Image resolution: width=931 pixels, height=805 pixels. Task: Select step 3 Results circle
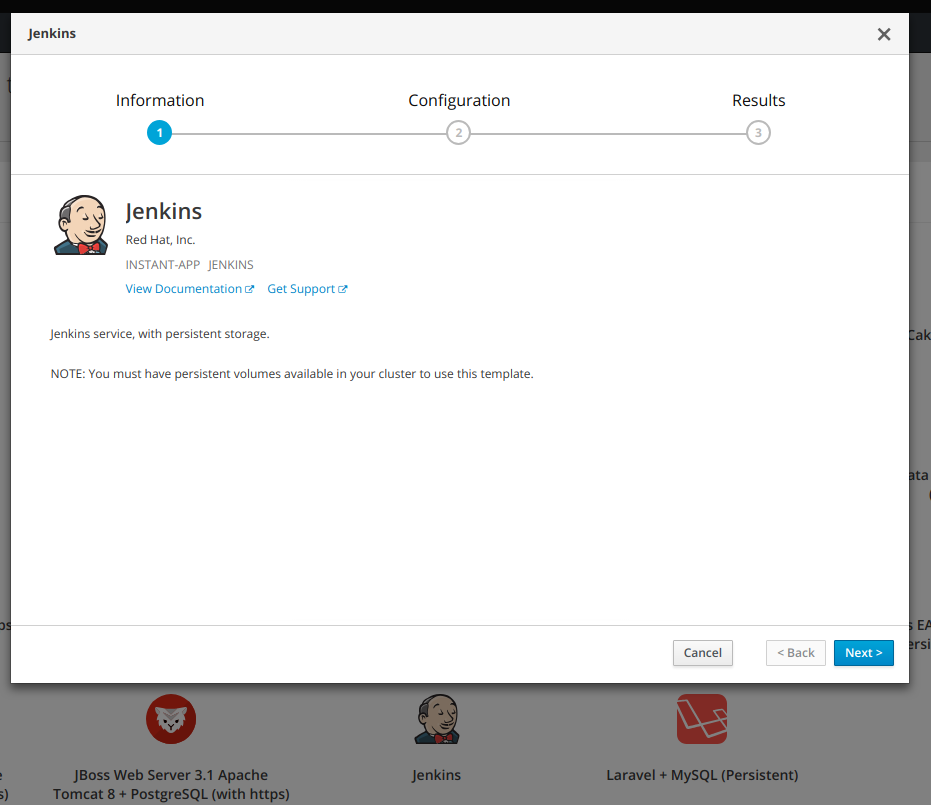tap(758, 132)
